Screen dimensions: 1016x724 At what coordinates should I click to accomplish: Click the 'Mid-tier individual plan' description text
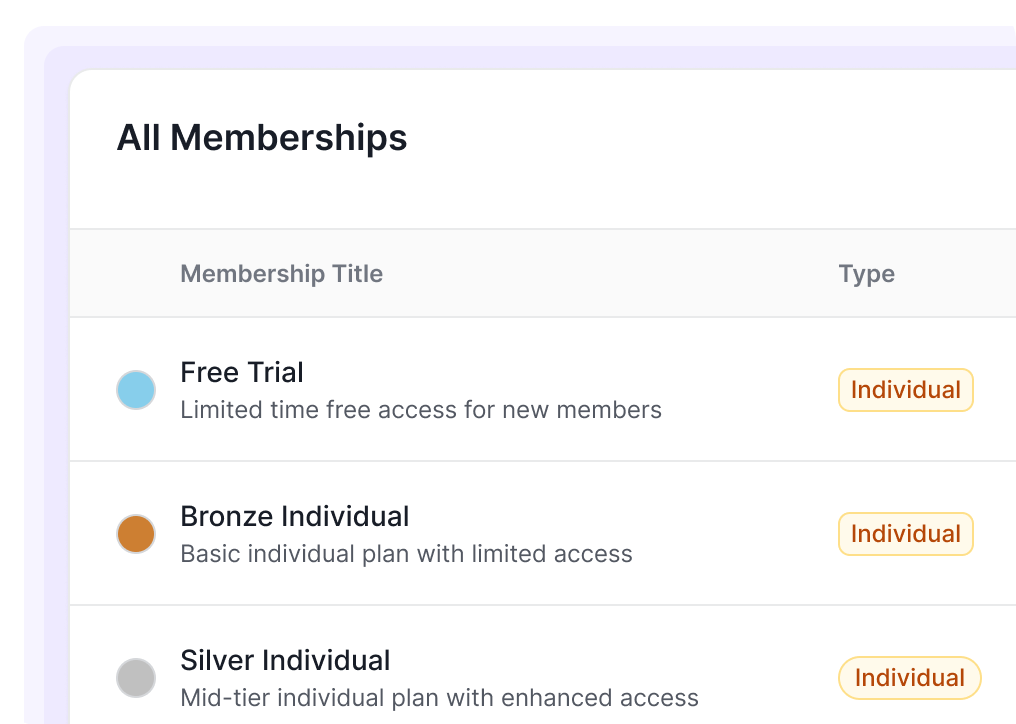pos(439,698)
